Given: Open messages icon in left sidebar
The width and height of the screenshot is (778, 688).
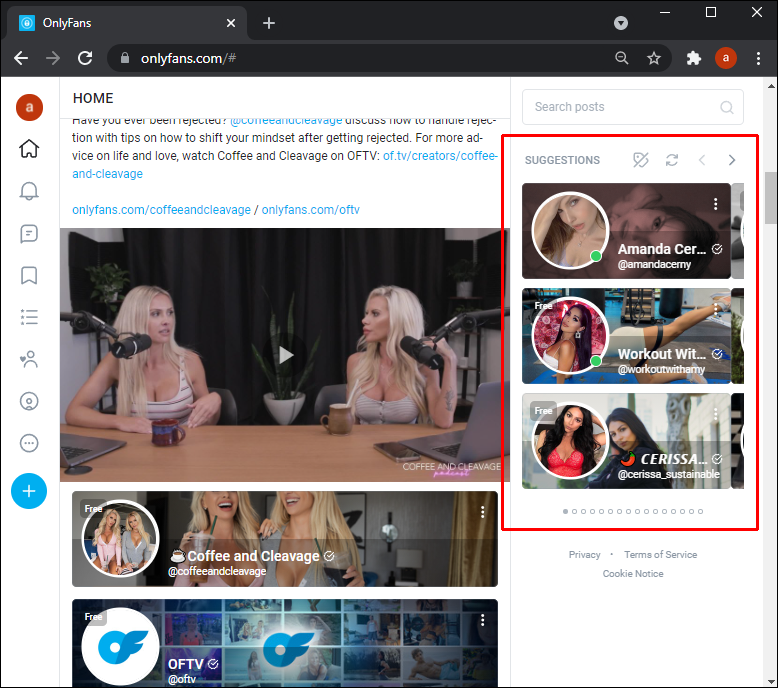Looking at the screenshot, I should click(x=29, y=233).
